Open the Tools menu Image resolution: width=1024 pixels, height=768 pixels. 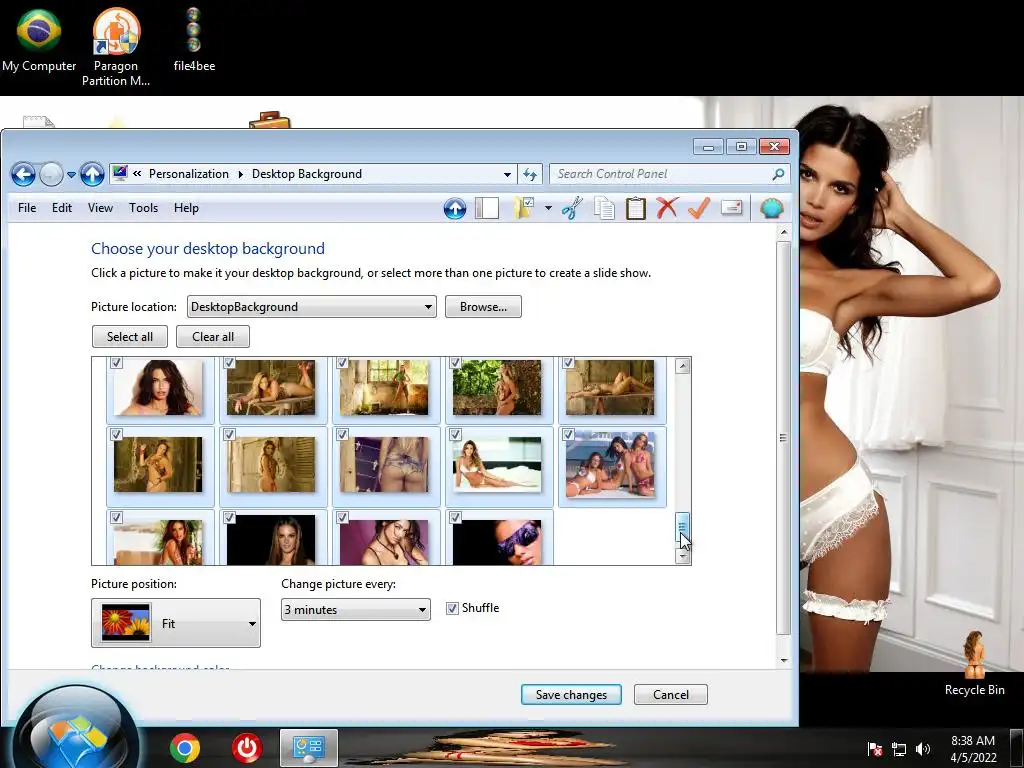point(143,208)
